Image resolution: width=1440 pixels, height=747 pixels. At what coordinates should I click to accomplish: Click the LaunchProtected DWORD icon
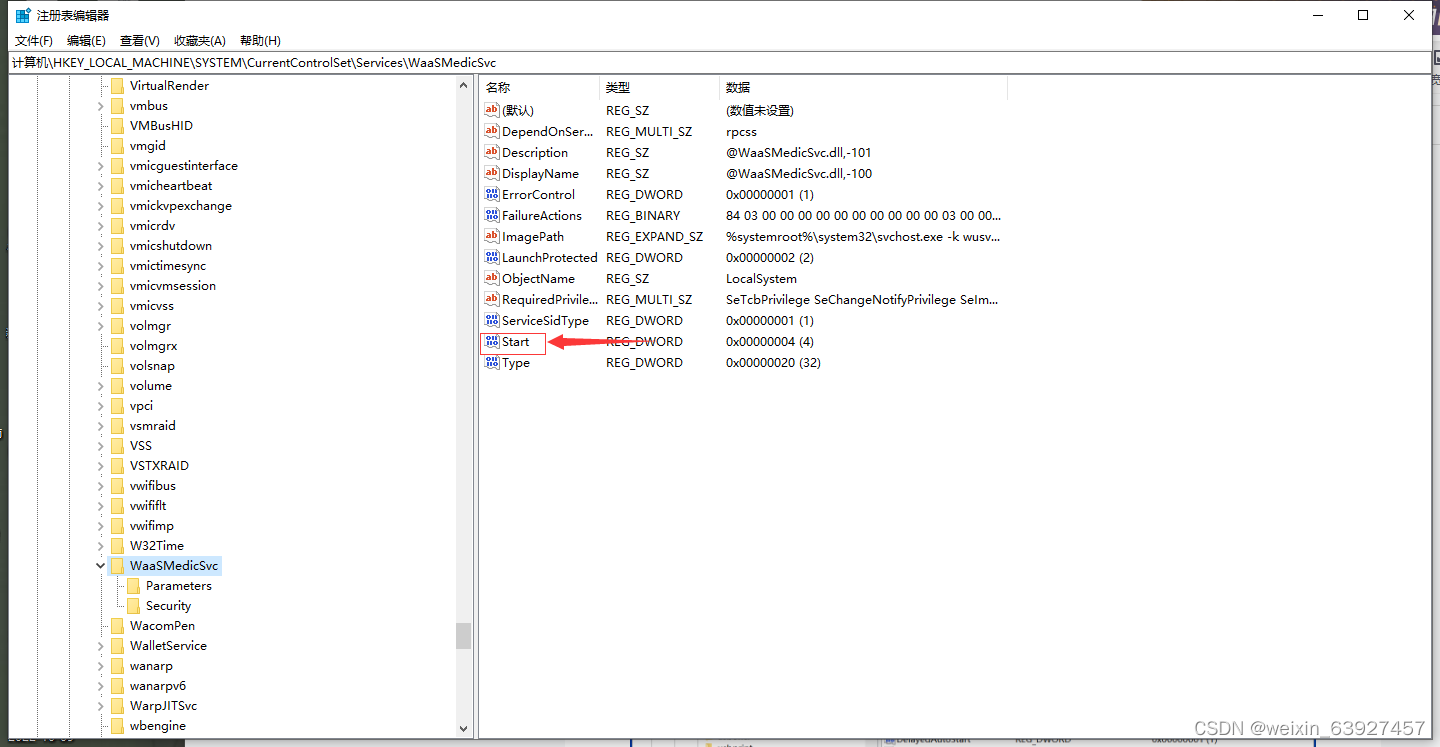[x=491, y=257]
